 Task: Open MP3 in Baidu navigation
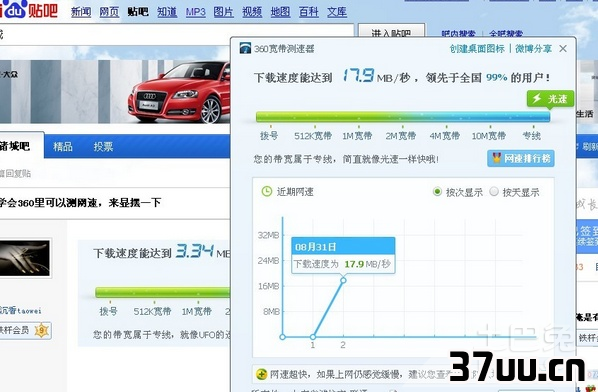click(195, 12)
